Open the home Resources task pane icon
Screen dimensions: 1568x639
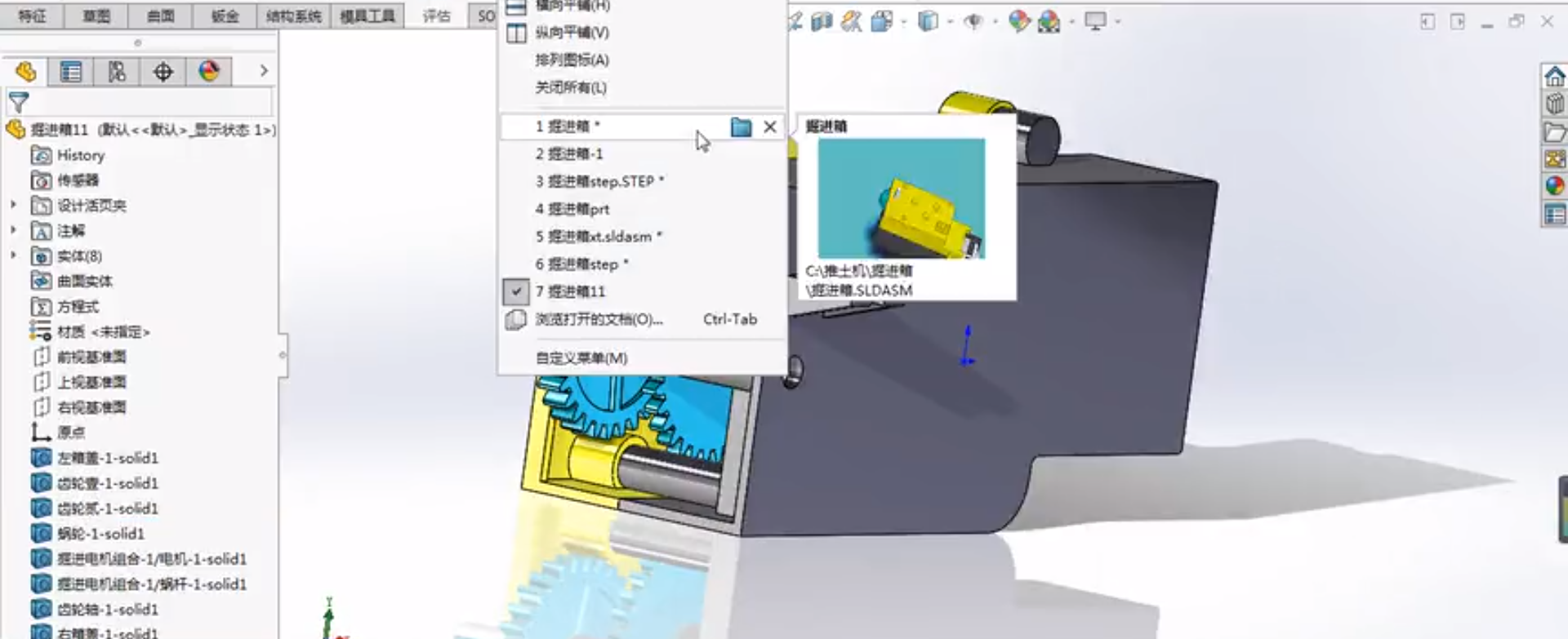click(x=1554, y=77)
